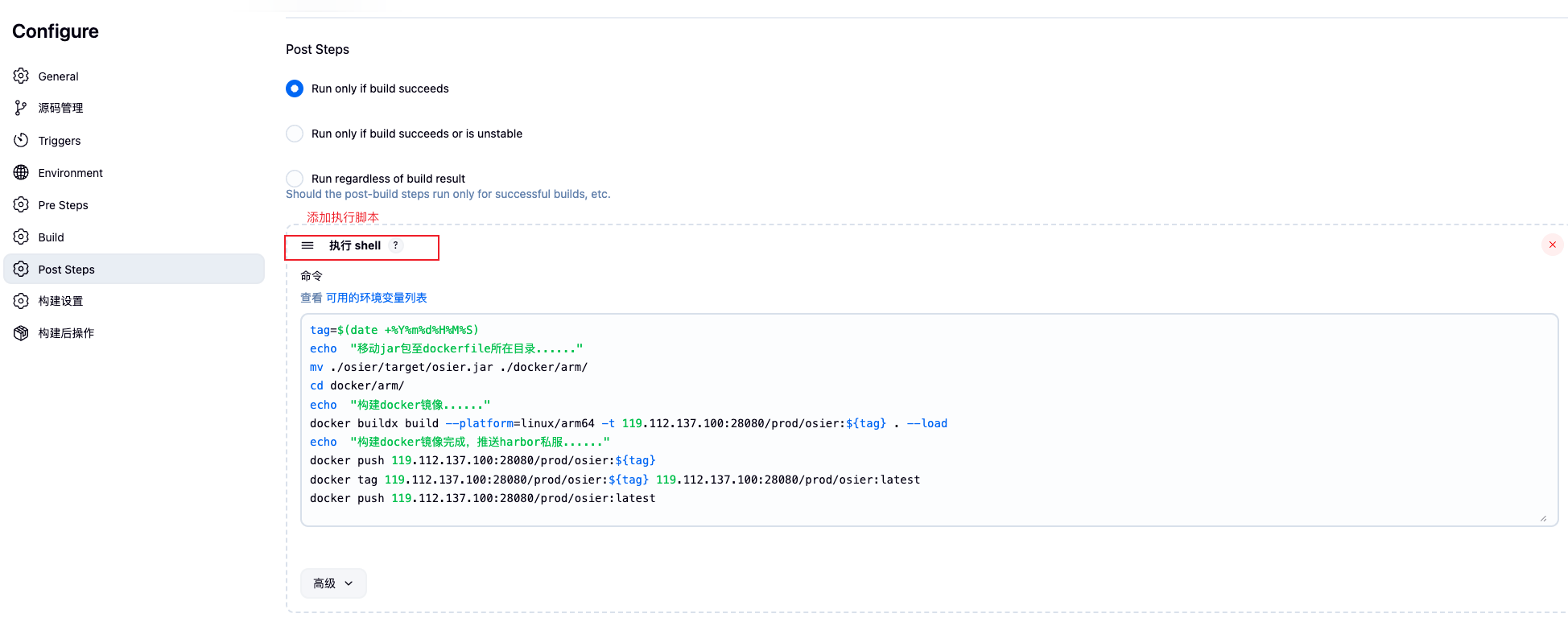Click the 构建后操作 cube icon

pos(21,333)
